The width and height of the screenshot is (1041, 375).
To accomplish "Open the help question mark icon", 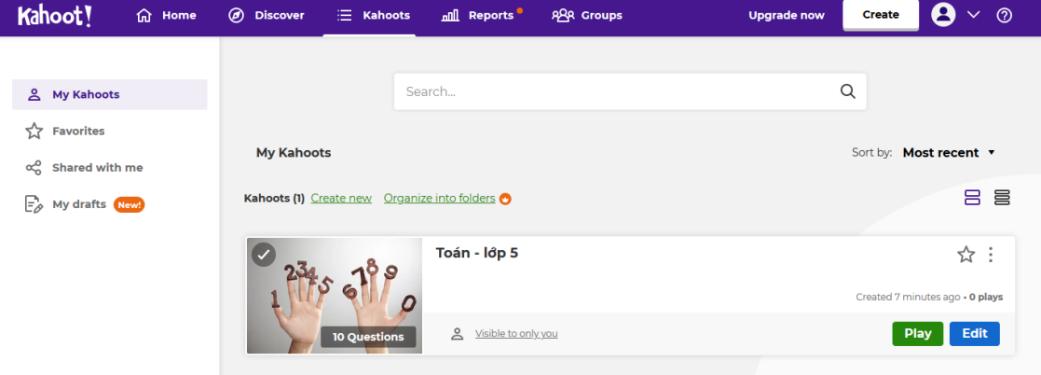I will (x=1004, y=15).
